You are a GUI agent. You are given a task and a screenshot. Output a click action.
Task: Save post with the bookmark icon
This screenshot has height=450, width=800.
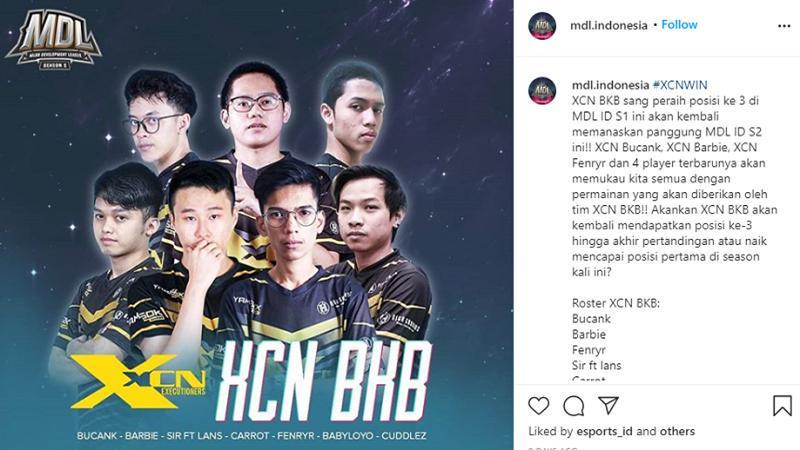[x=782, y=406]
